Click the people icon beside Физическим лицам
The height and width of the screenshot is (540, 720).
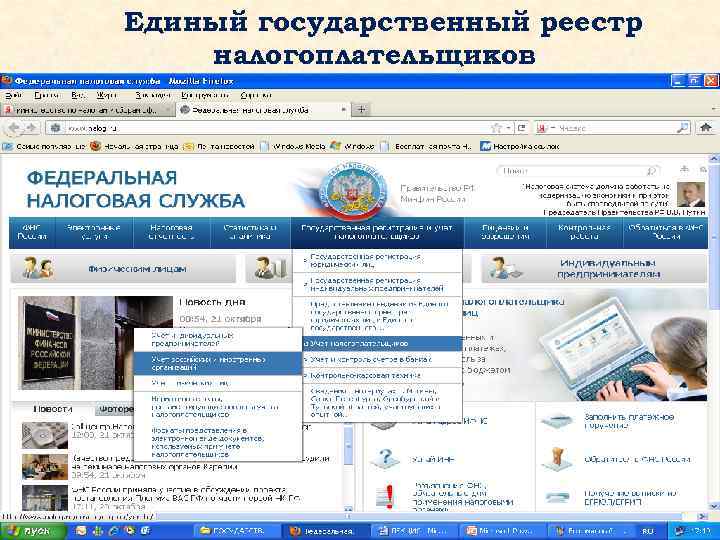click(38, 268)
